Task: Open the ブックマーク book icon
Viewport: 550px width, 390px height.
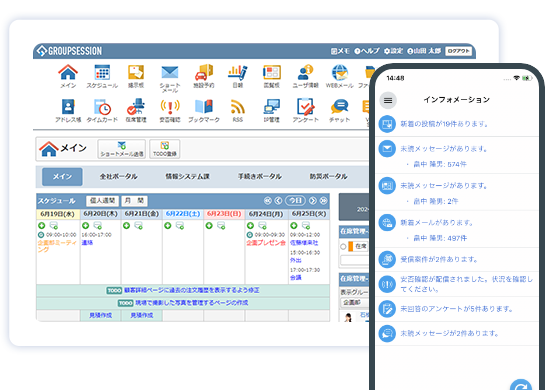Action: coord(204,107)
